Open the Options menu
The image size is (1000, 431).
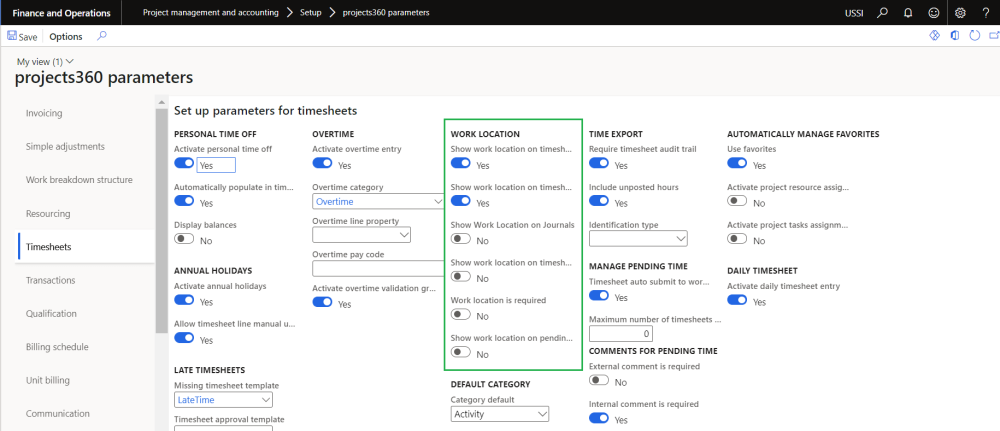tap(66, 36)
